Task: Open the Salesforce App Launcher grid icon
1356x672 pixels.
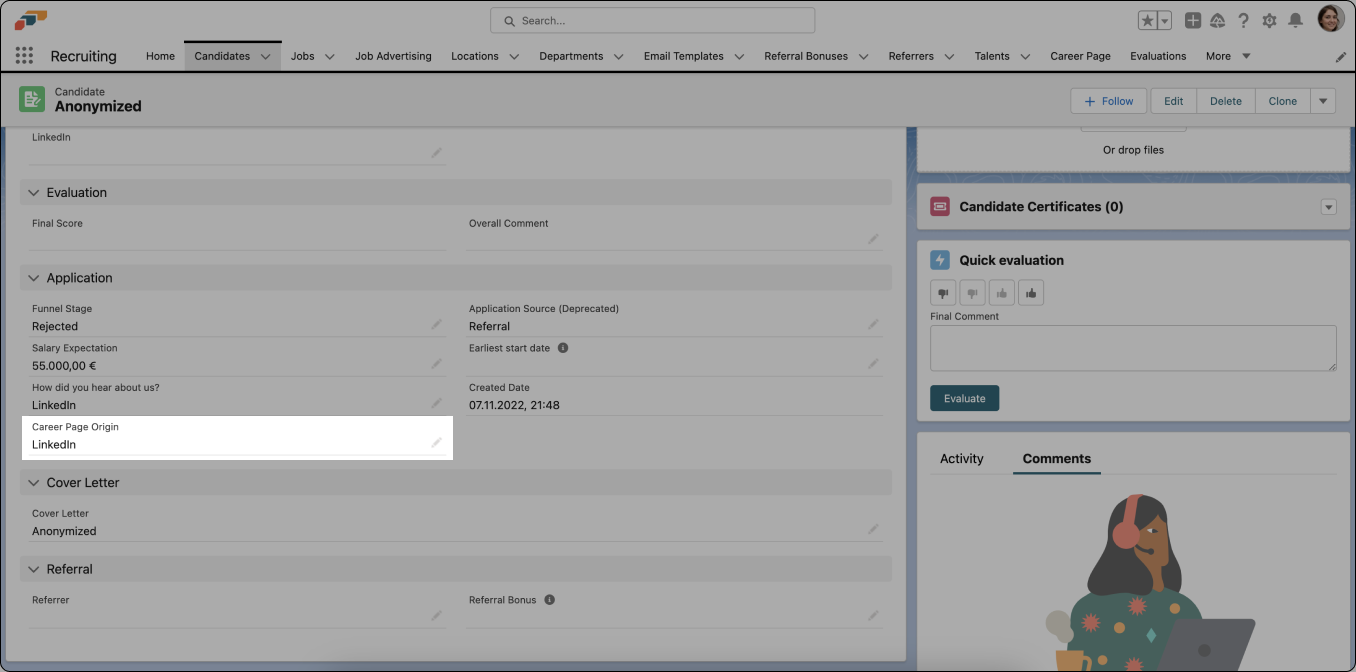Action: point(24,55)
